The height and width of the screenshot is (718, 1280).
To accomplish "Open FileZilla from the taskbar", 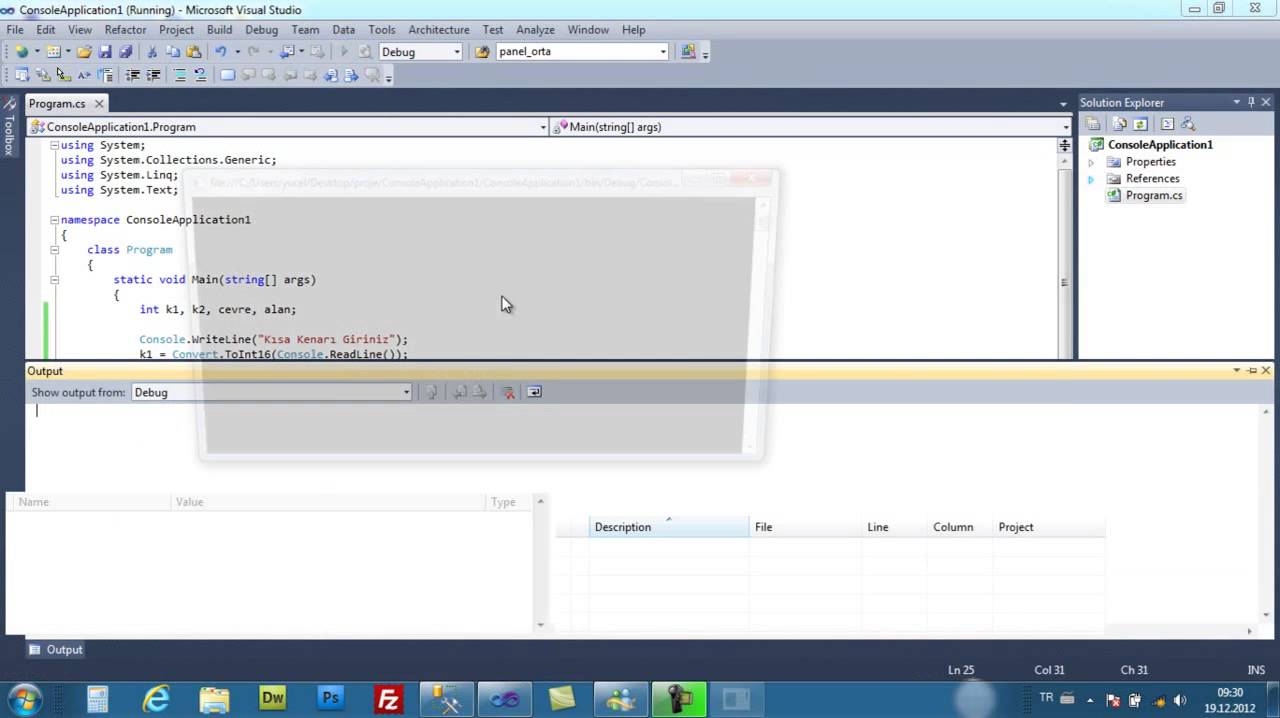I will pos(388,698).
